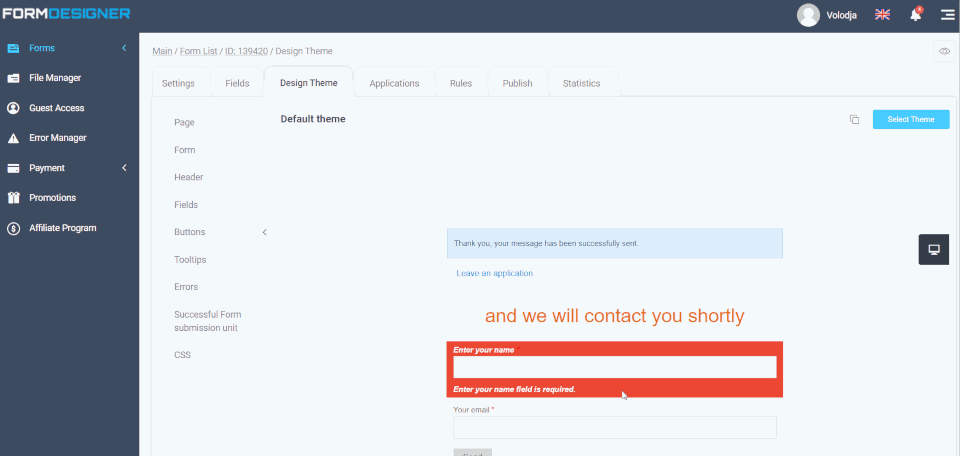The width and height of the screenshot is (960, 456).
Task: Open Fields design settings in sidebar
Action: click(x=186, y=205)
